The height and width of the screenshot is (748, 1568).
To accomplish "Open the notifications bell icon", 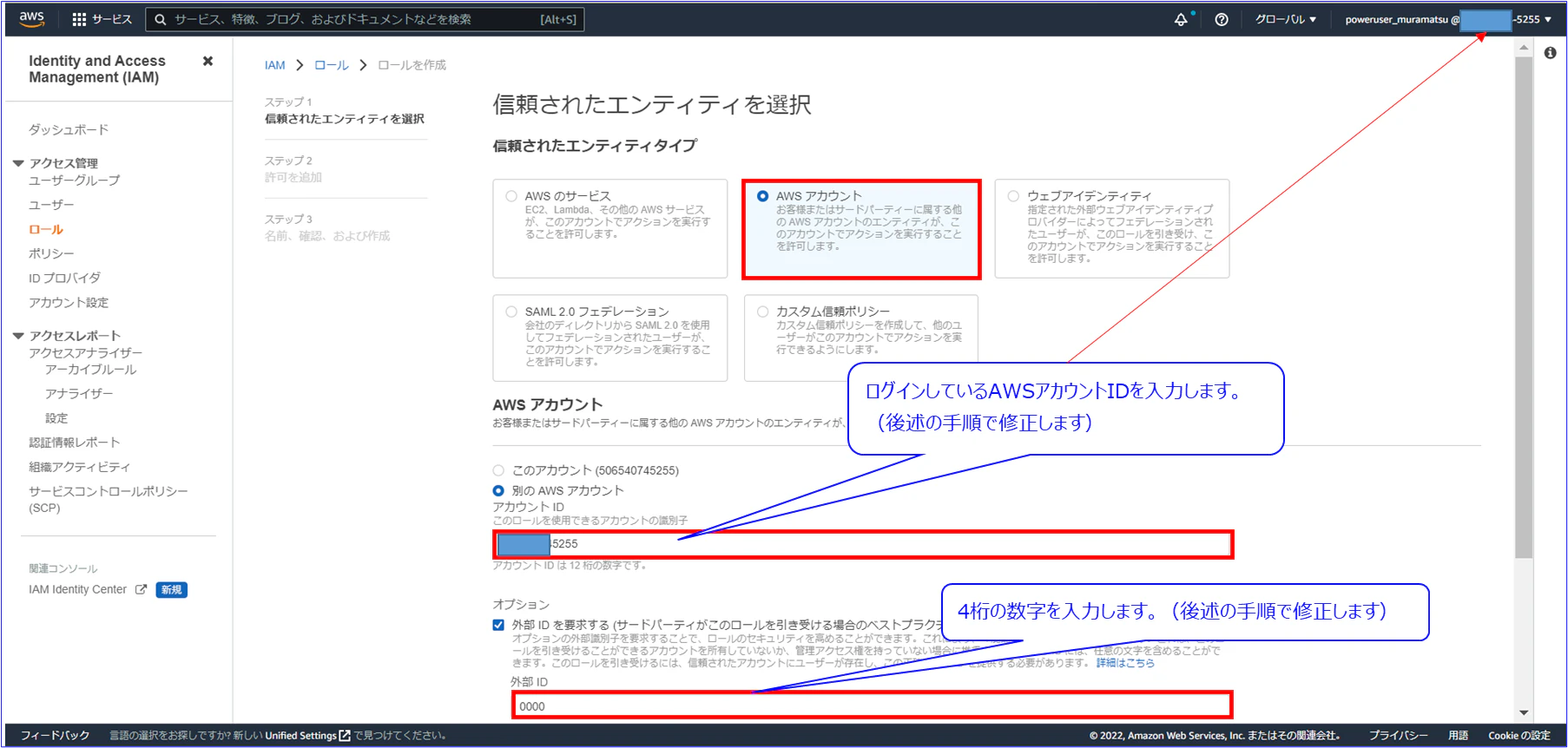I will [1181, 19].
